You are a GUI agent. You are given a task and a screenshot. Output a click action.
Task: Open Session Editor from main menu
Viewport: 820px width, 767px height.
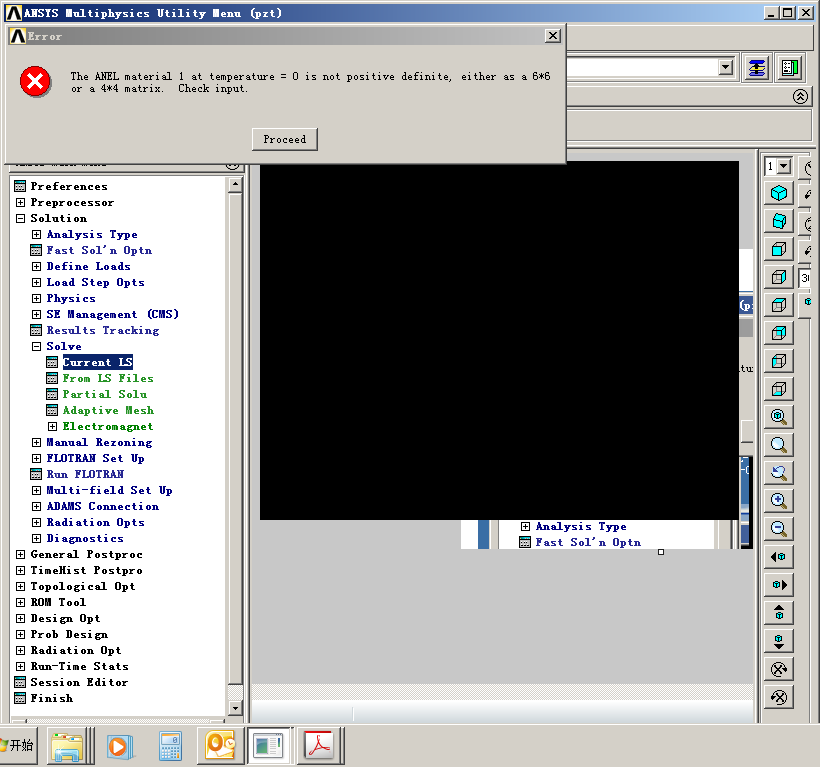[79, 682]
